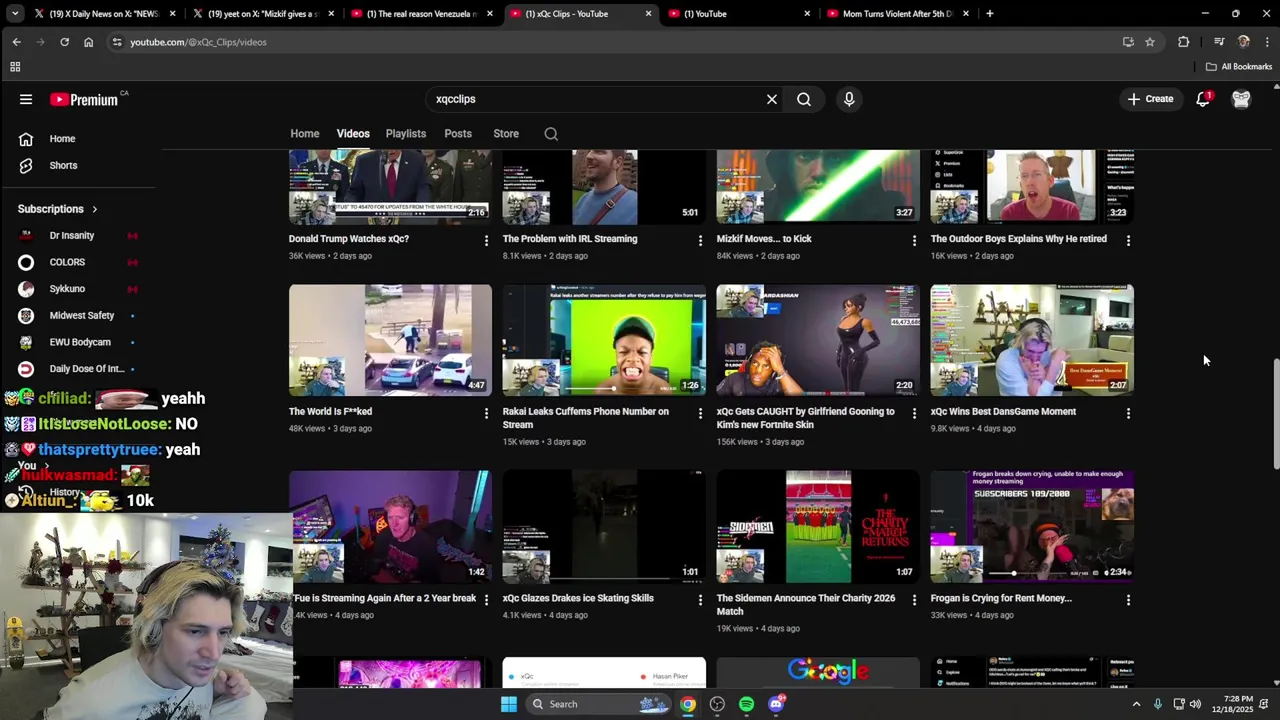1280x720 pixels.
Task: Start voice search with microphone icon
Action: [x=849, y=99]
